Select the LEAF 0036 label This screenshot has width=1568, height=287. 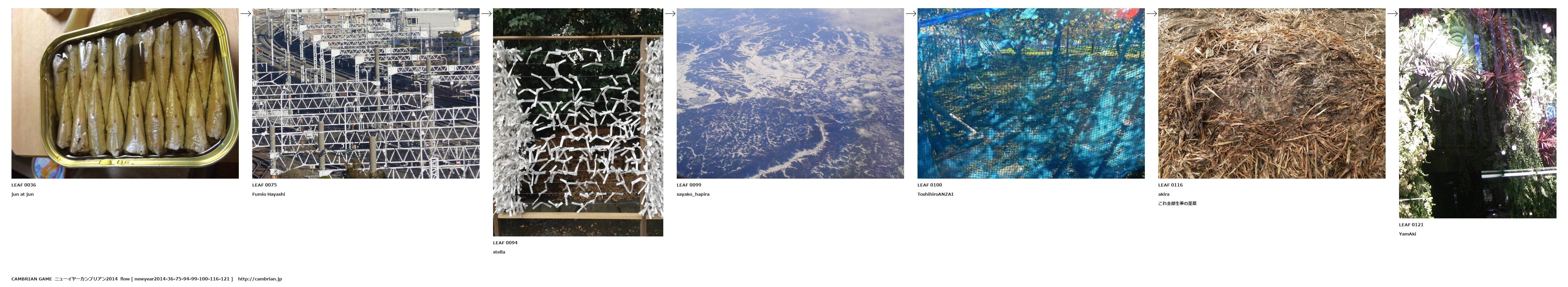point(24,185)
